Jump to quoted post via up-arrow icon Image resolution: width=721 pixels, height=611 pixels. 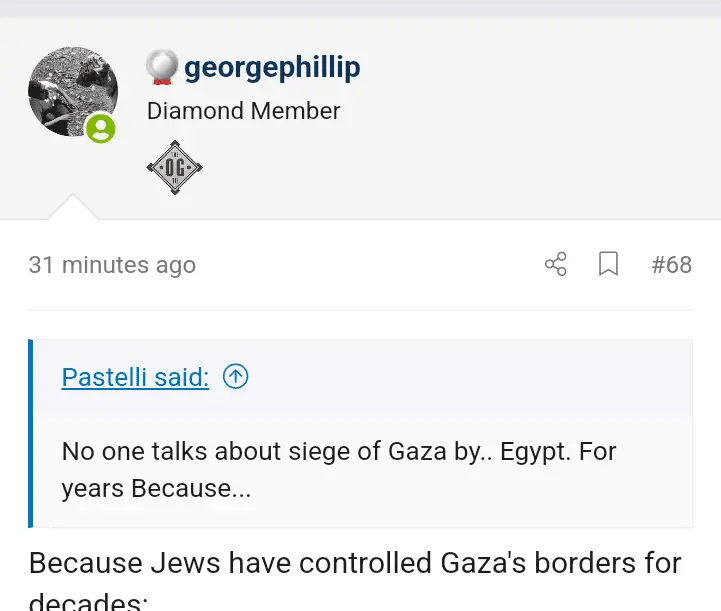tap(235, 377)
